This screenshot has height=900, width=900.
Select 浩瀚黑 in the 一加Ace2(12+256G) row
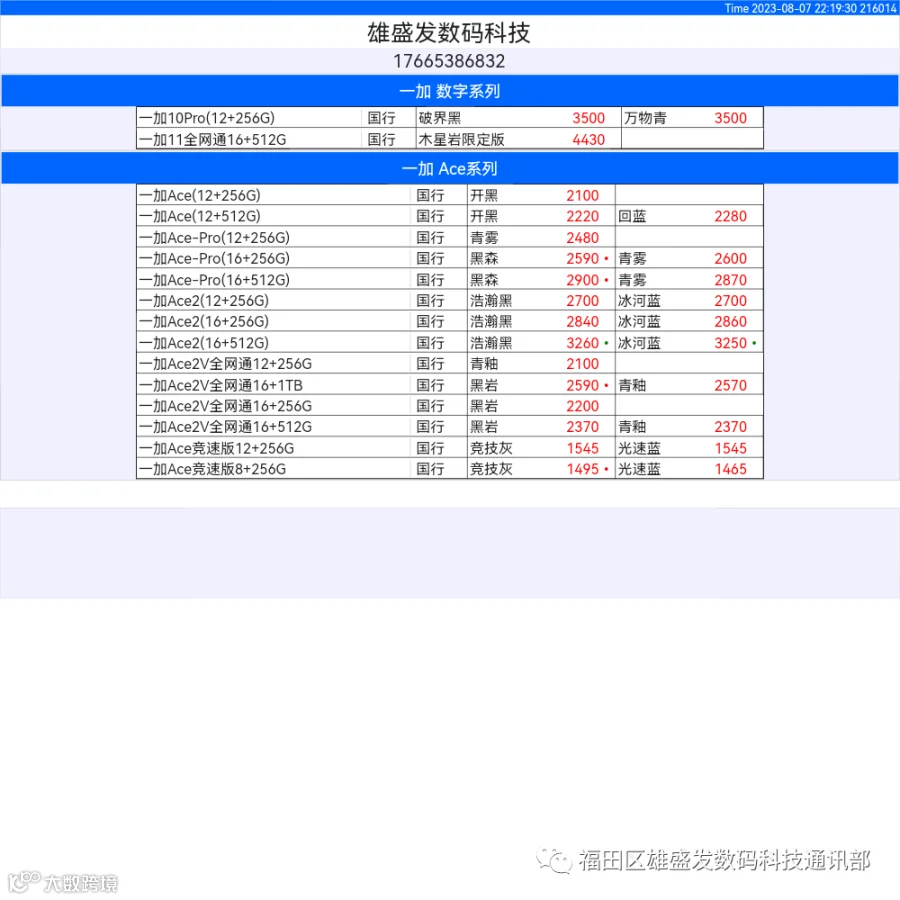click(491, 300)
